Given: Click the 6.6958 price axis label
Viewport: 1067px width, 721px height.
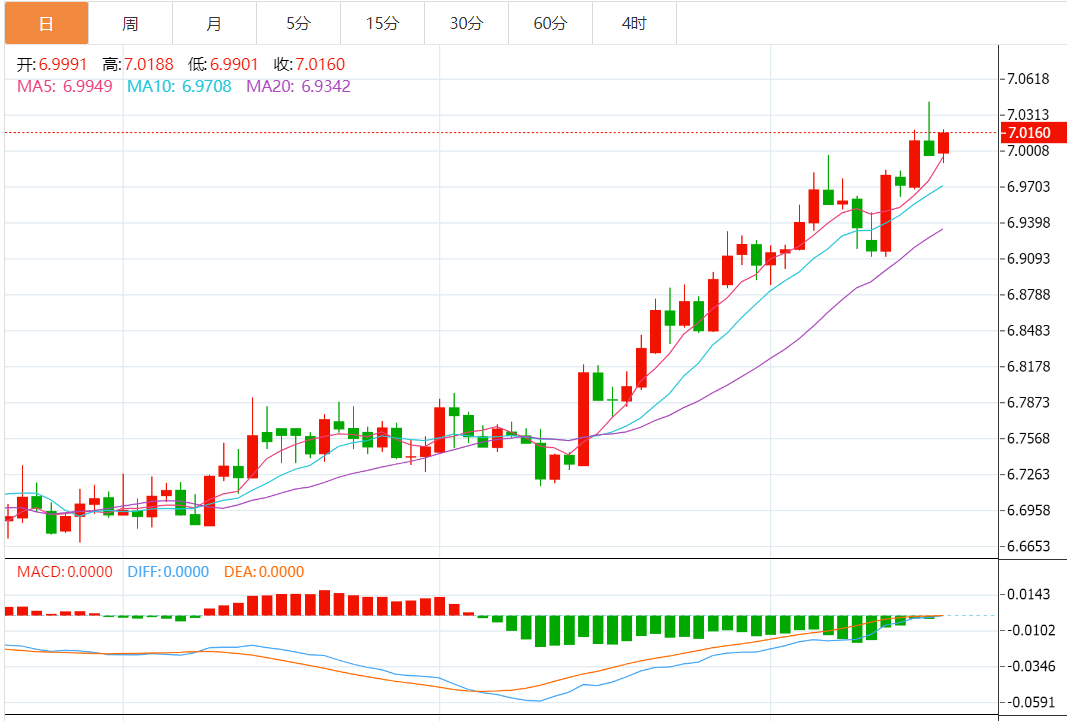Looking at the screenshot, I should point(1028,511).
